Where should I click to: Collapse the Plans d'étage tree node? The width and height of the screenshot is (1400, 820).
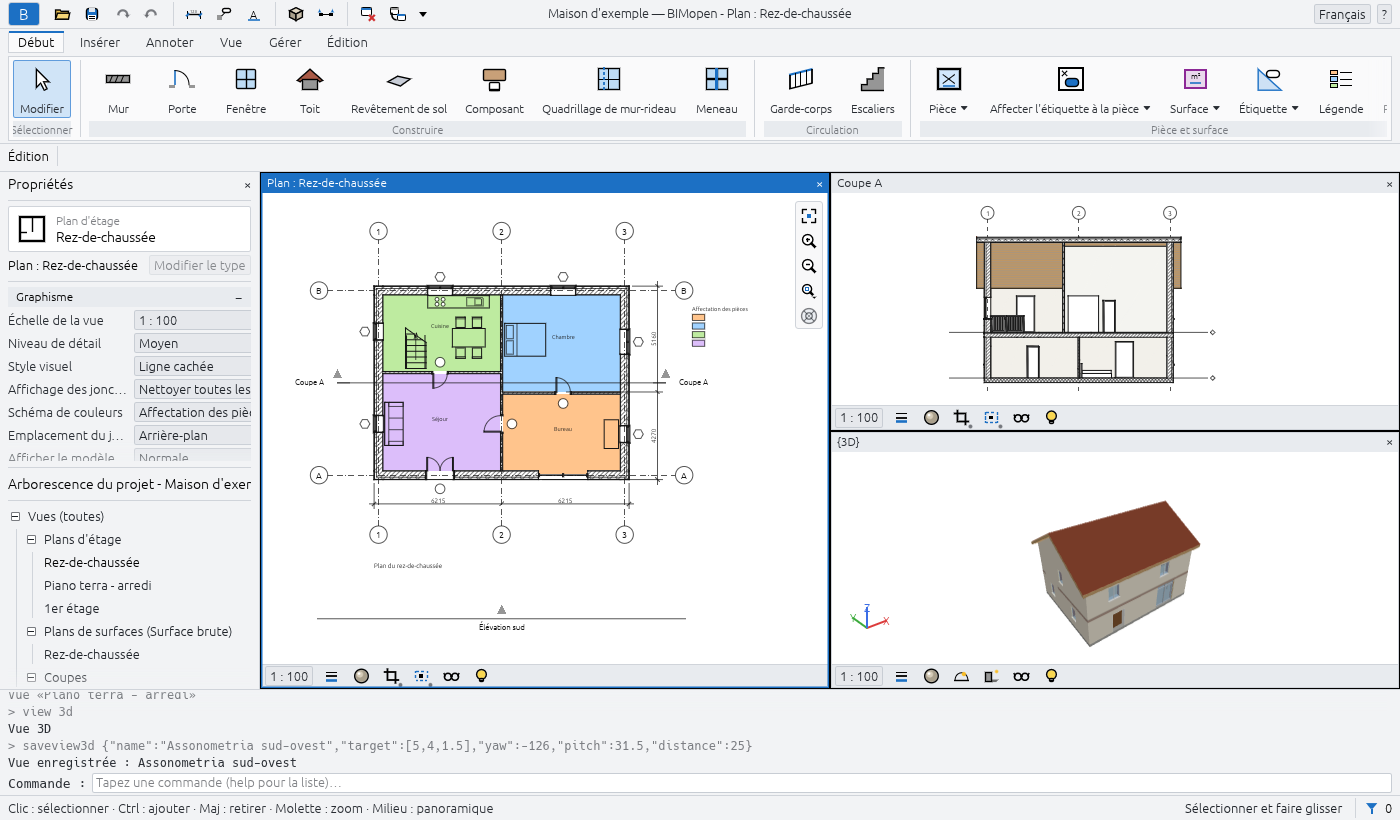click(31, 540)
